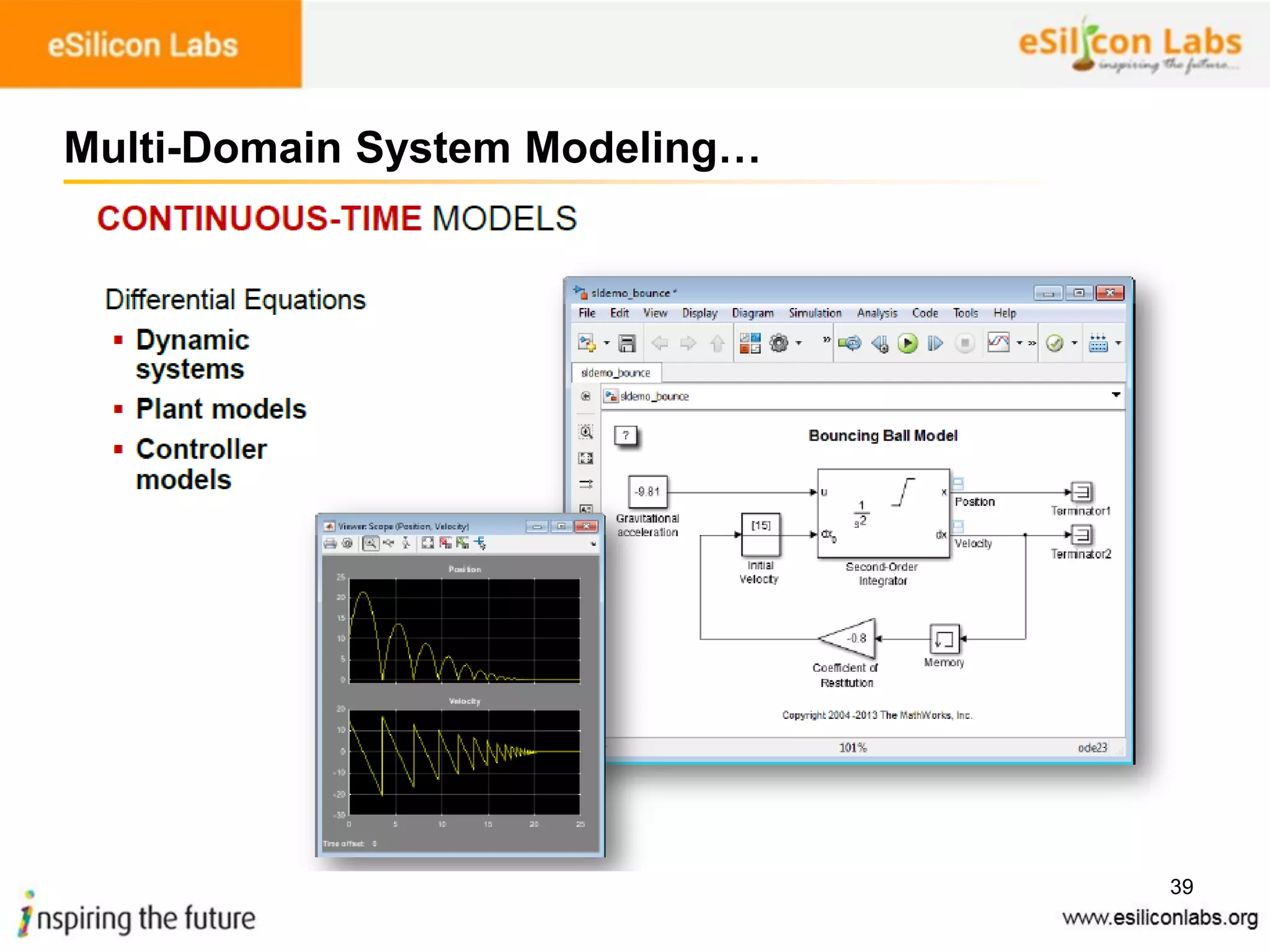This screenshot has height=952, width=1270.
Task: Open the Simulation Data Inspector icon
Action: click(x=998, y=343)
